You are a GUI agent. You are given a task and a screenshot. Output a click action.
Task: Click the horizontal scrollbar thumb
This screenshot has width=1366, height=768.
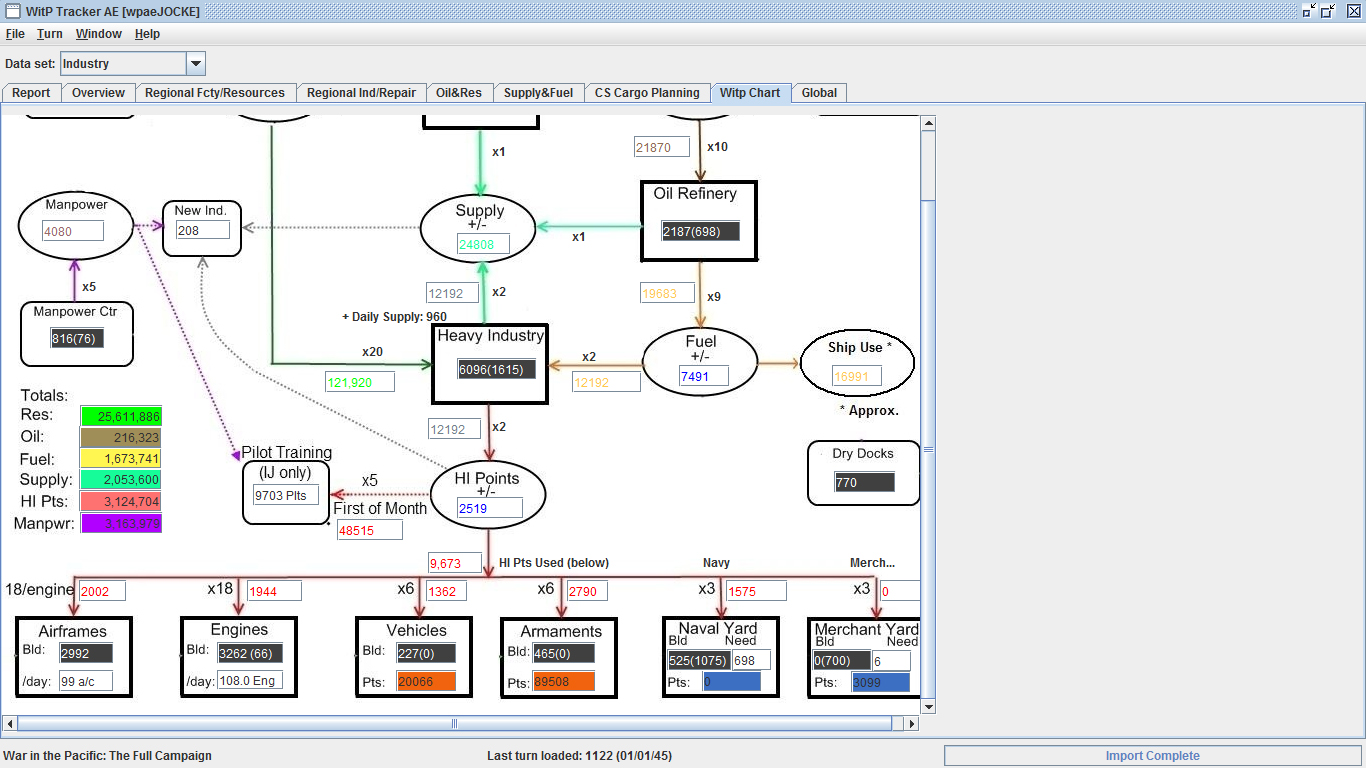pos(454,723)
